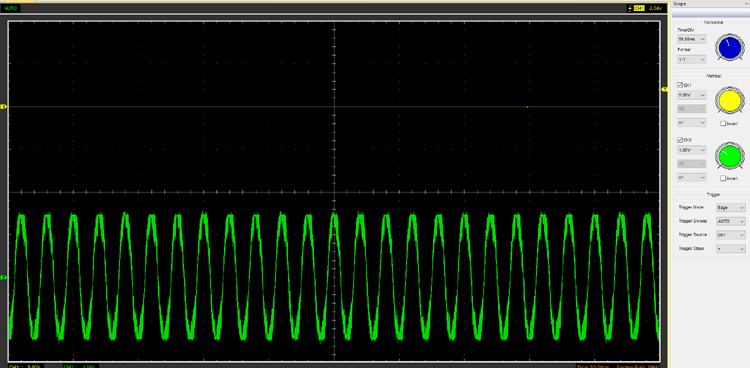Enable the CH2 Invert checkbox
This screenshot has width=750, height=368.
pos(723,178)
